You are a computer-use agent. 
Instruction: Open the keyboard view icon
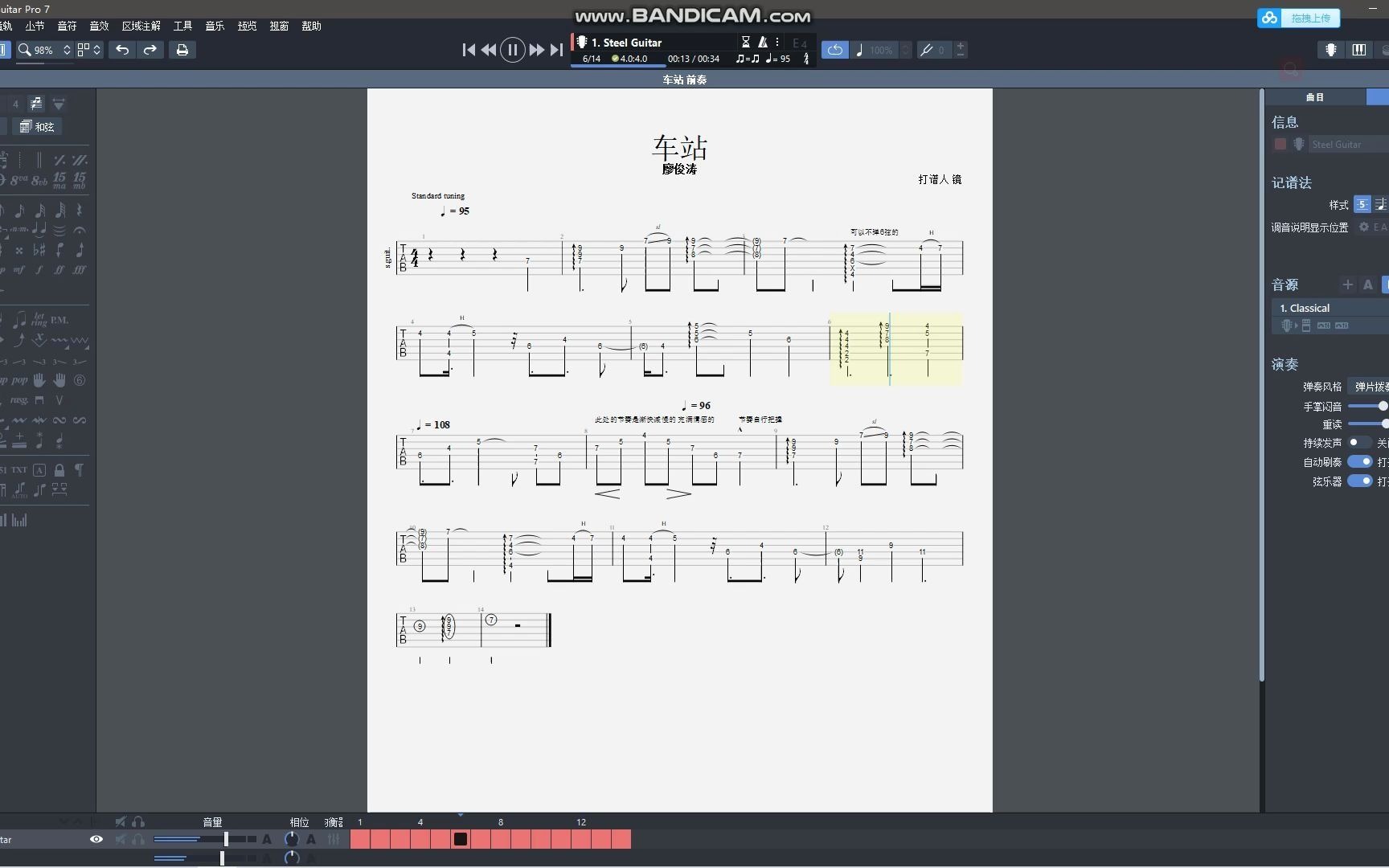tap(1359, 50)
